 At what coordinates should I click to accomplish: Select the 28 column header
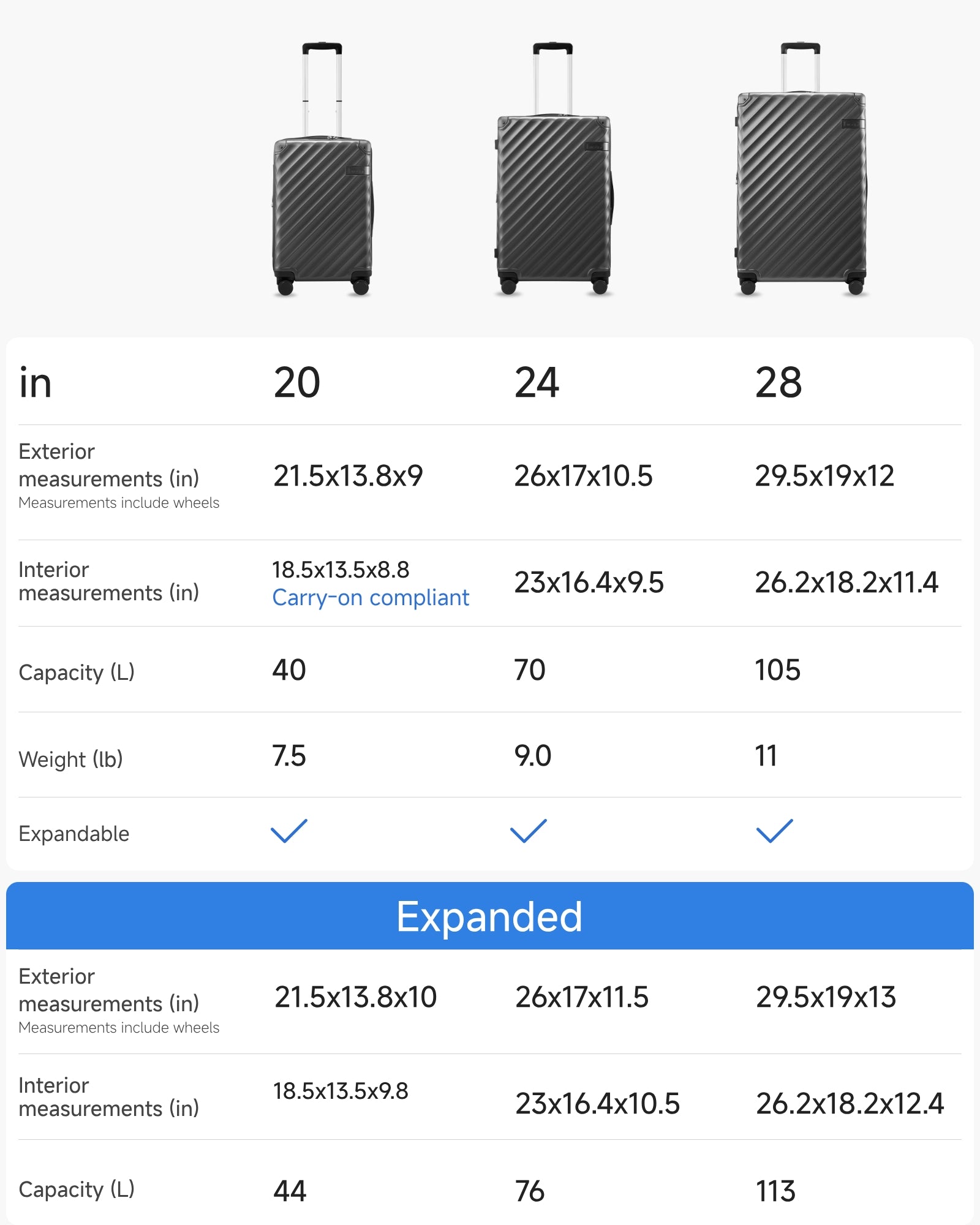pyautogui.click(x=778, y=383)
